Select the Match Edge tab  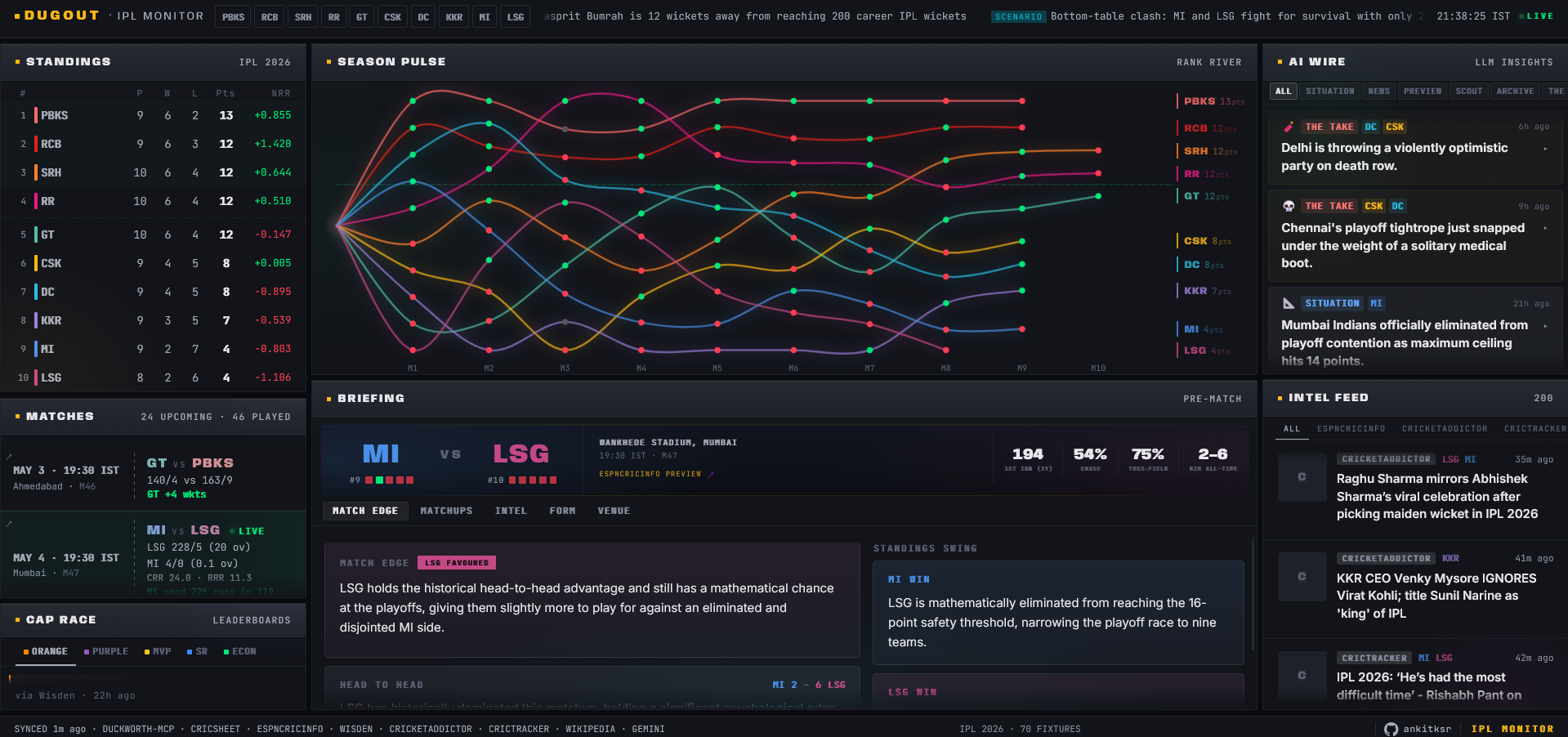coord(365,511)
